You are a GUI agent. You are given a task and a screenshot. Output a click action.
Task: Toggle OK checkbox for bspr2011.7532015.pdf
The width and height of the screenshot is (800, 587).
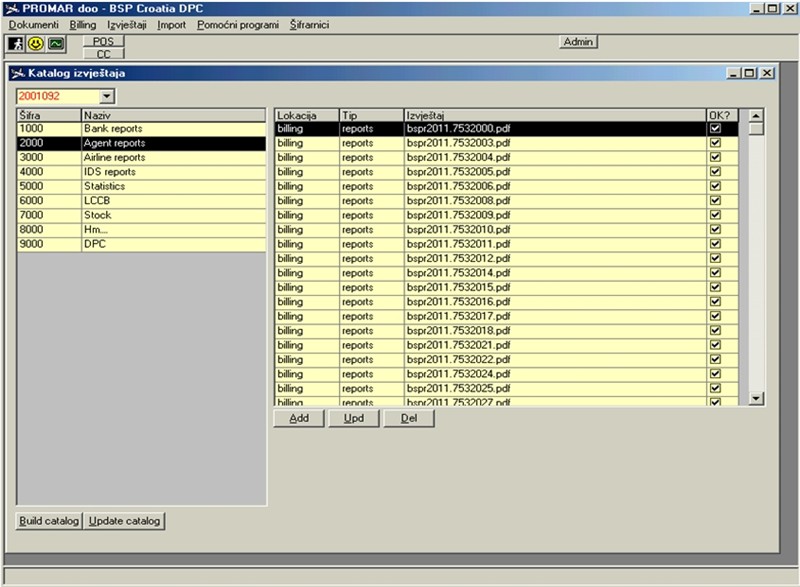coord(714,287)
